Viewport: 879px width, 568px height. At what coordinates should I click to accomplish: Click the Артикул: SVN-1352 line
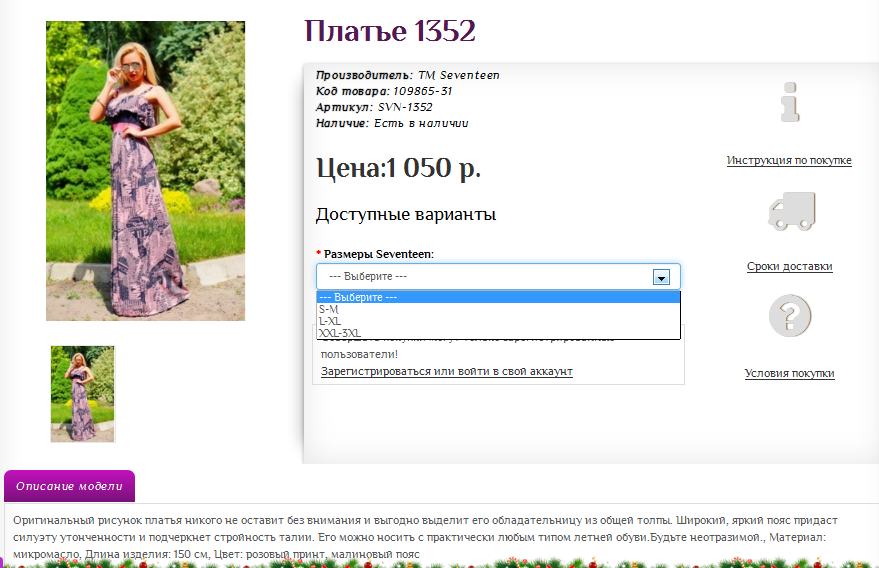[x=374, y=107]
